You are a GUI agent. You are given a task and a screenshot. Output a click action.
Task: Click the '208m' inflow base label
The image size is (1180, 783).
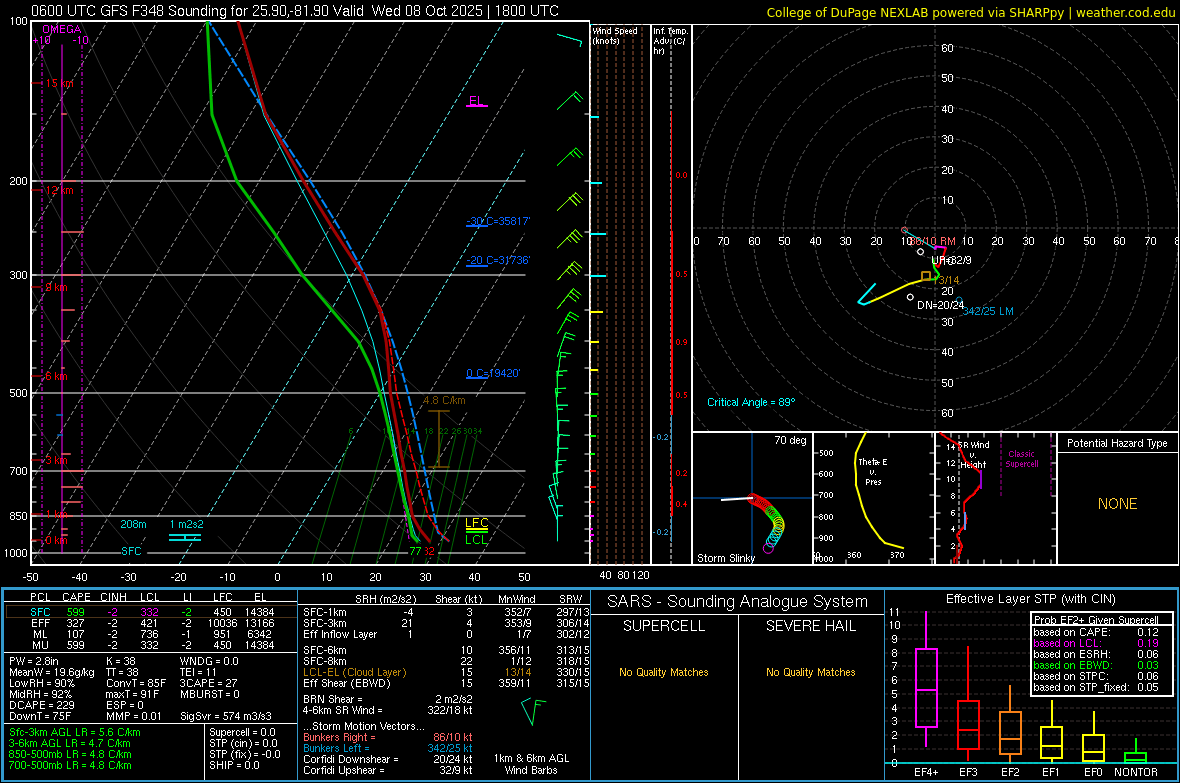[x=133, y=524]
